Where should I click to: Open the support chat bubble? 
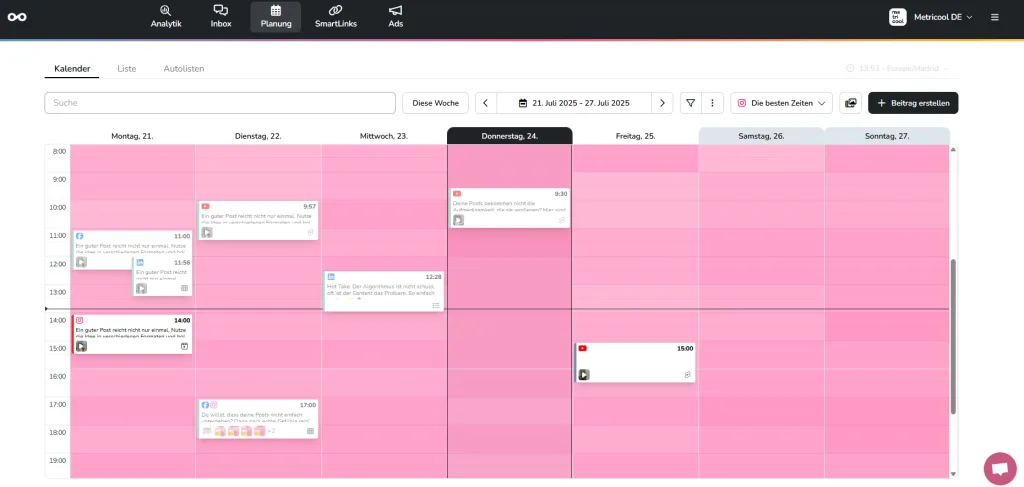coord(999,468)
